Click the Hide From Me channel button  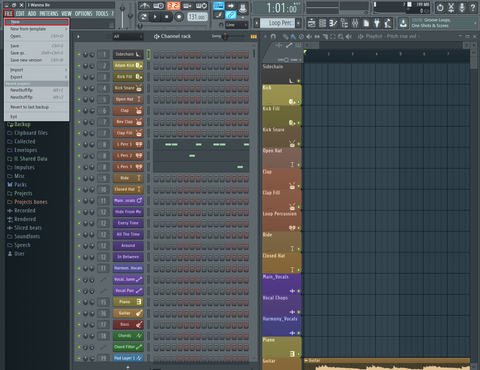128,212
